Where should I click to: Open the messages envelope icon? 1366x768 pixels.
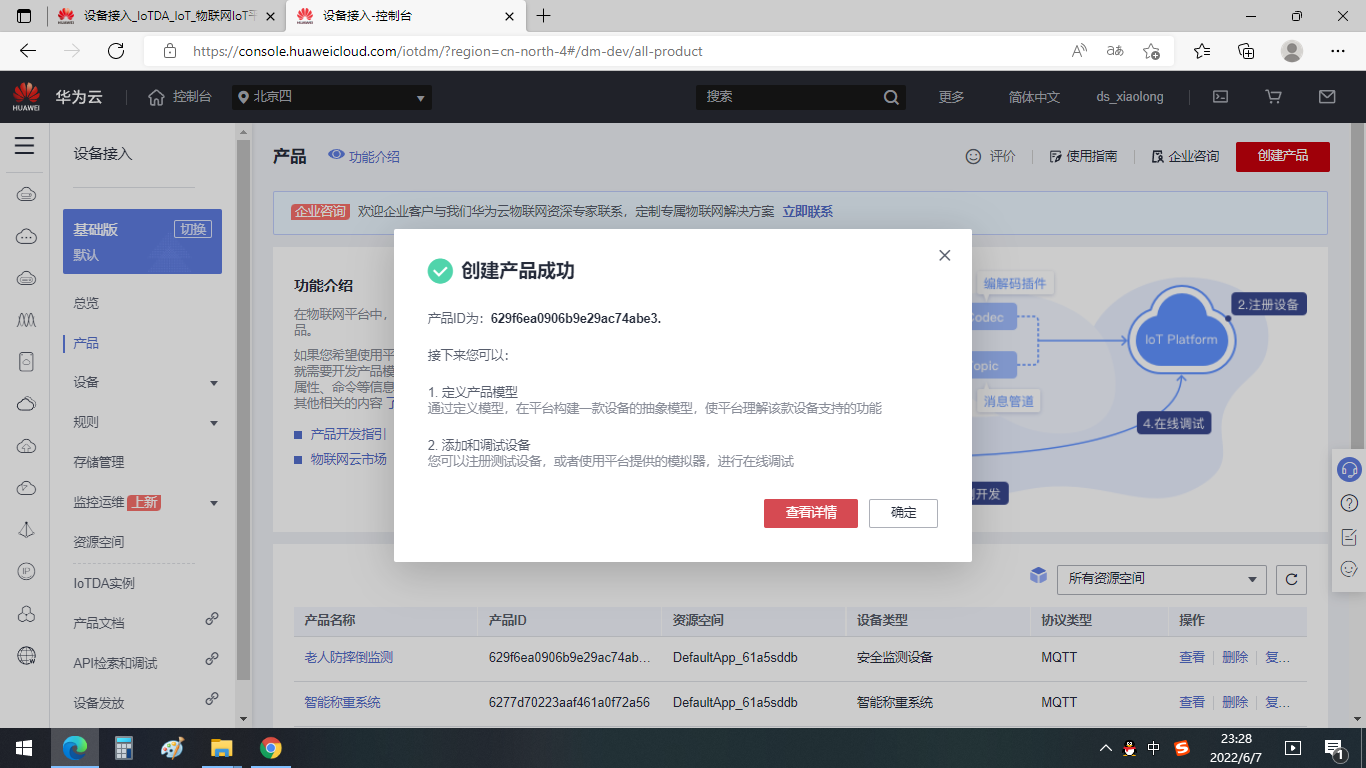1327,97
